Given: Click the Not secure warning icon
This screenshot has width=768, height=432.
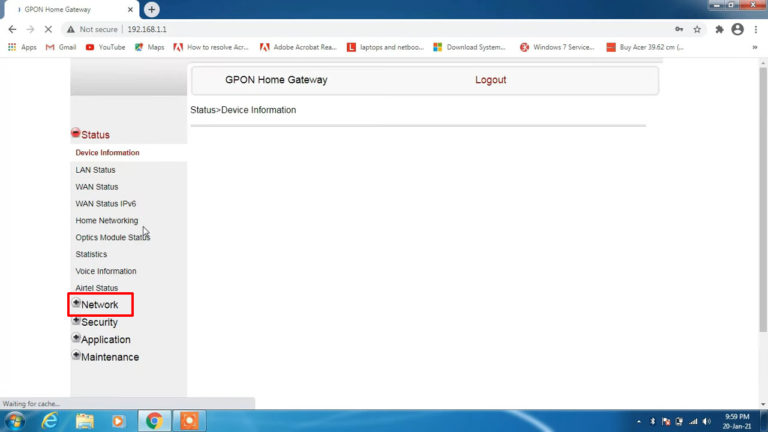Looking at the screenshot, I should [x=71, y=29].
